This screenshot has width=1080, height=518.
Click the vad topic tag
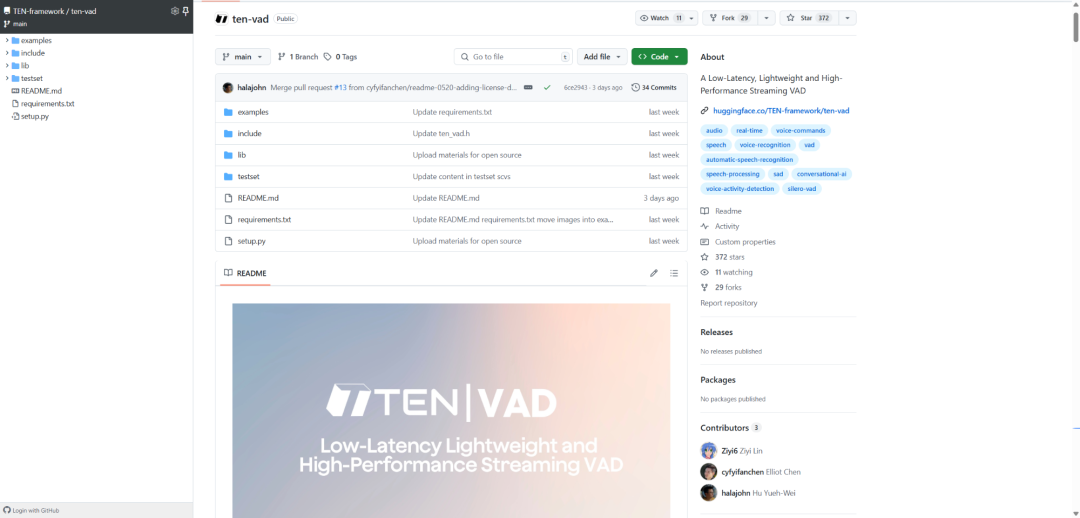[x=809, y=145]
